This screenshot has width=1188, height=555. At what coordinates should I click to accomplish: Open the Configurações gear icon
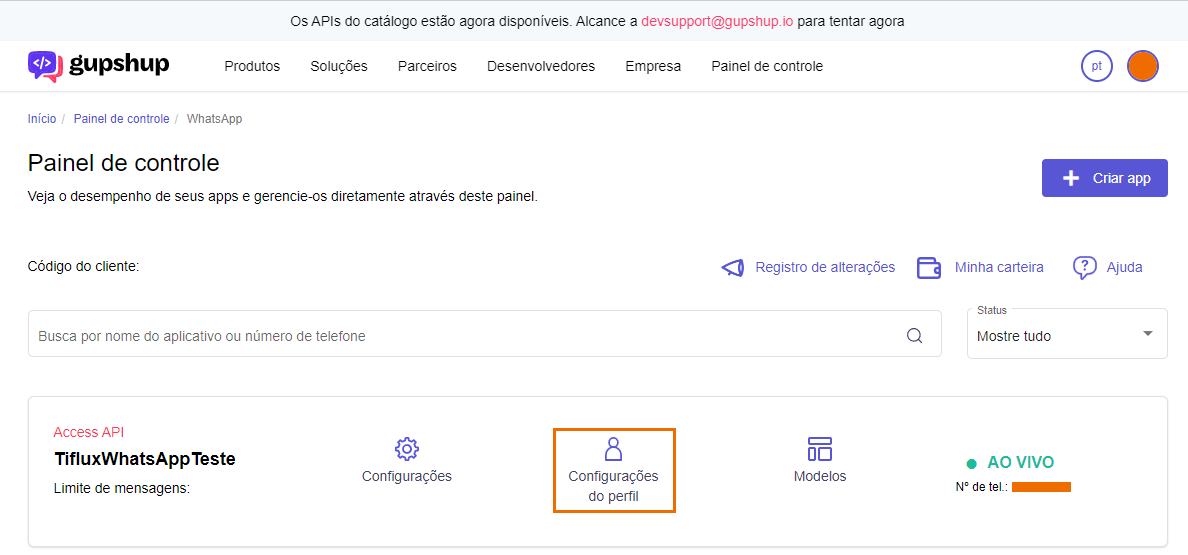[407, 449]
